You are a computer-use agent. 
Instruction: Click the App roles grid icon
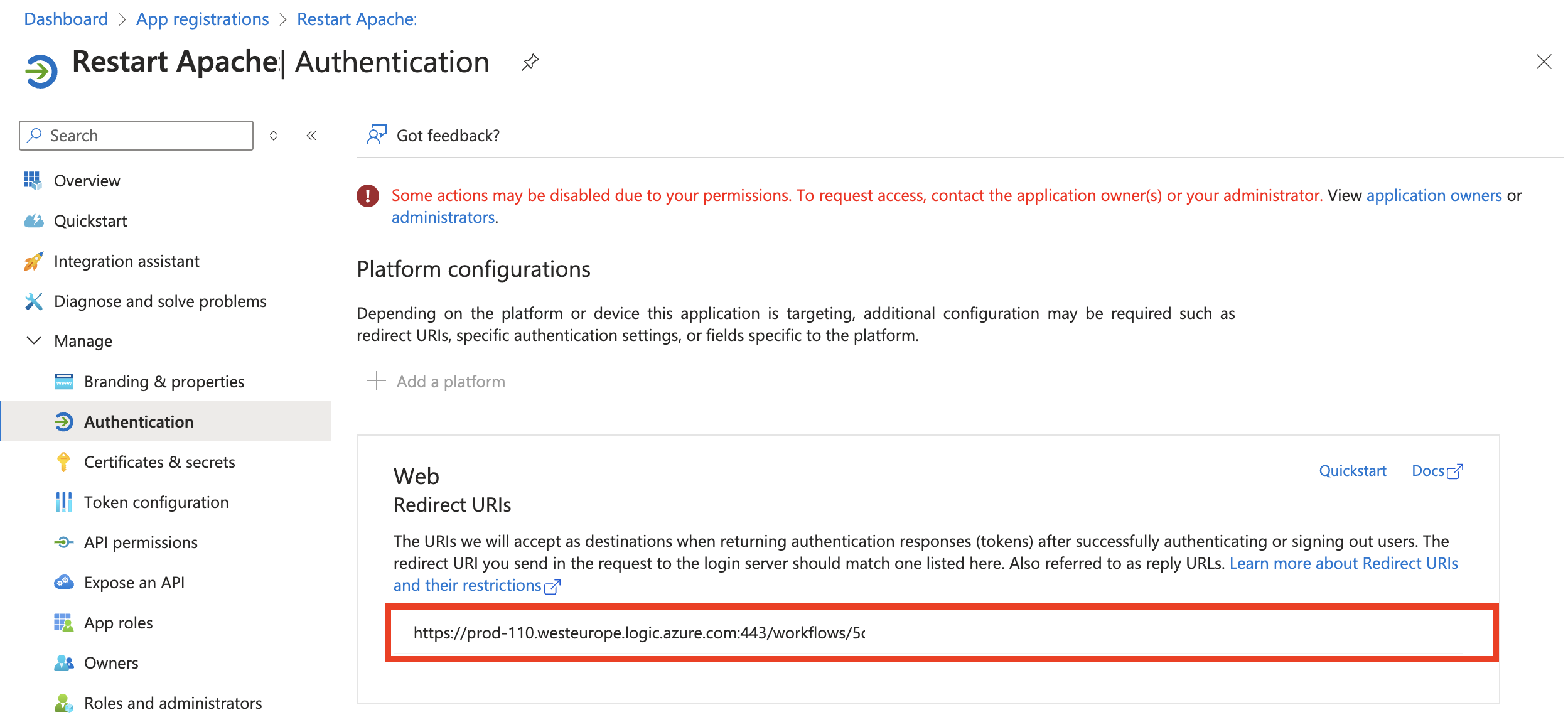(63, 623)
